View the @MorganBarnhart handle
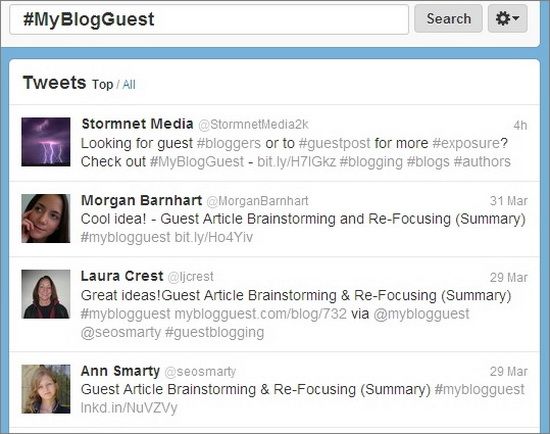The height and width of the screenshot is (434, 550). coord(257,201)
